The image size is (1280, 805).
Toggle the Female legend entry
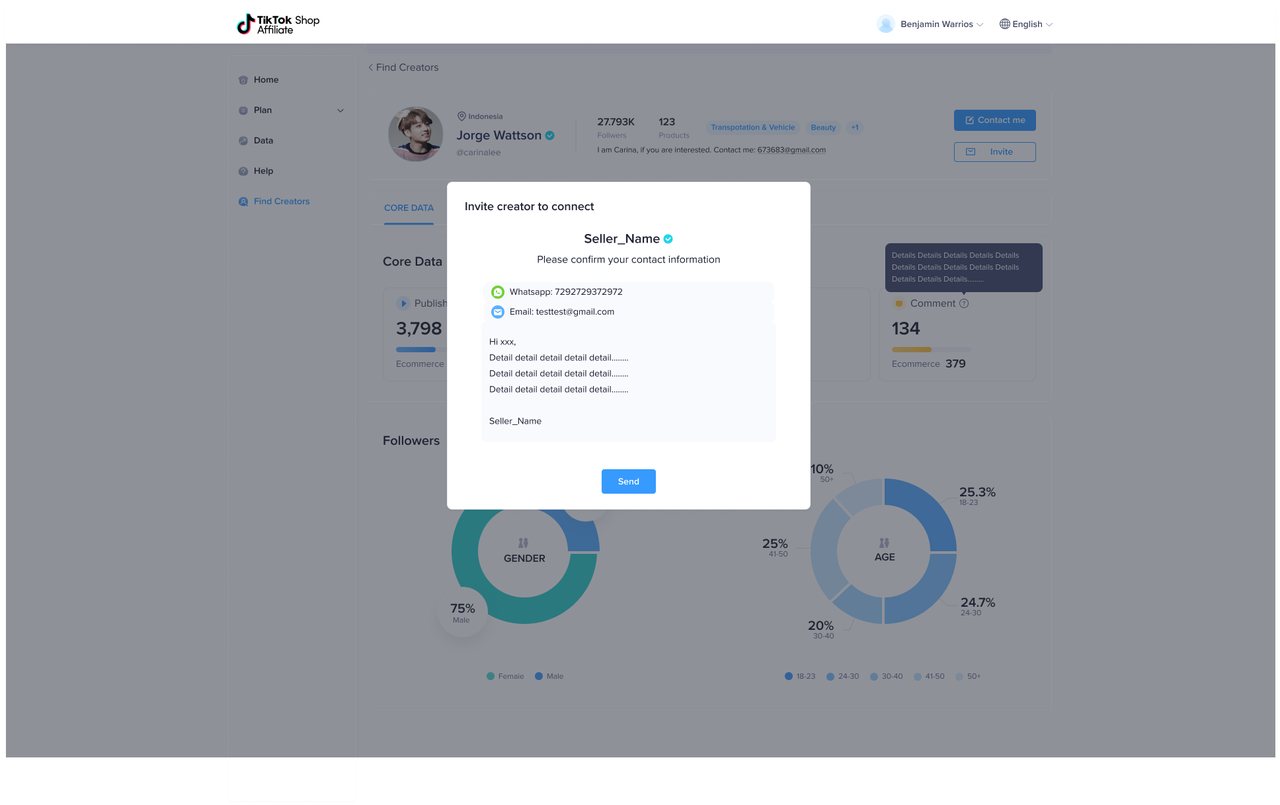tap(505, 676)
